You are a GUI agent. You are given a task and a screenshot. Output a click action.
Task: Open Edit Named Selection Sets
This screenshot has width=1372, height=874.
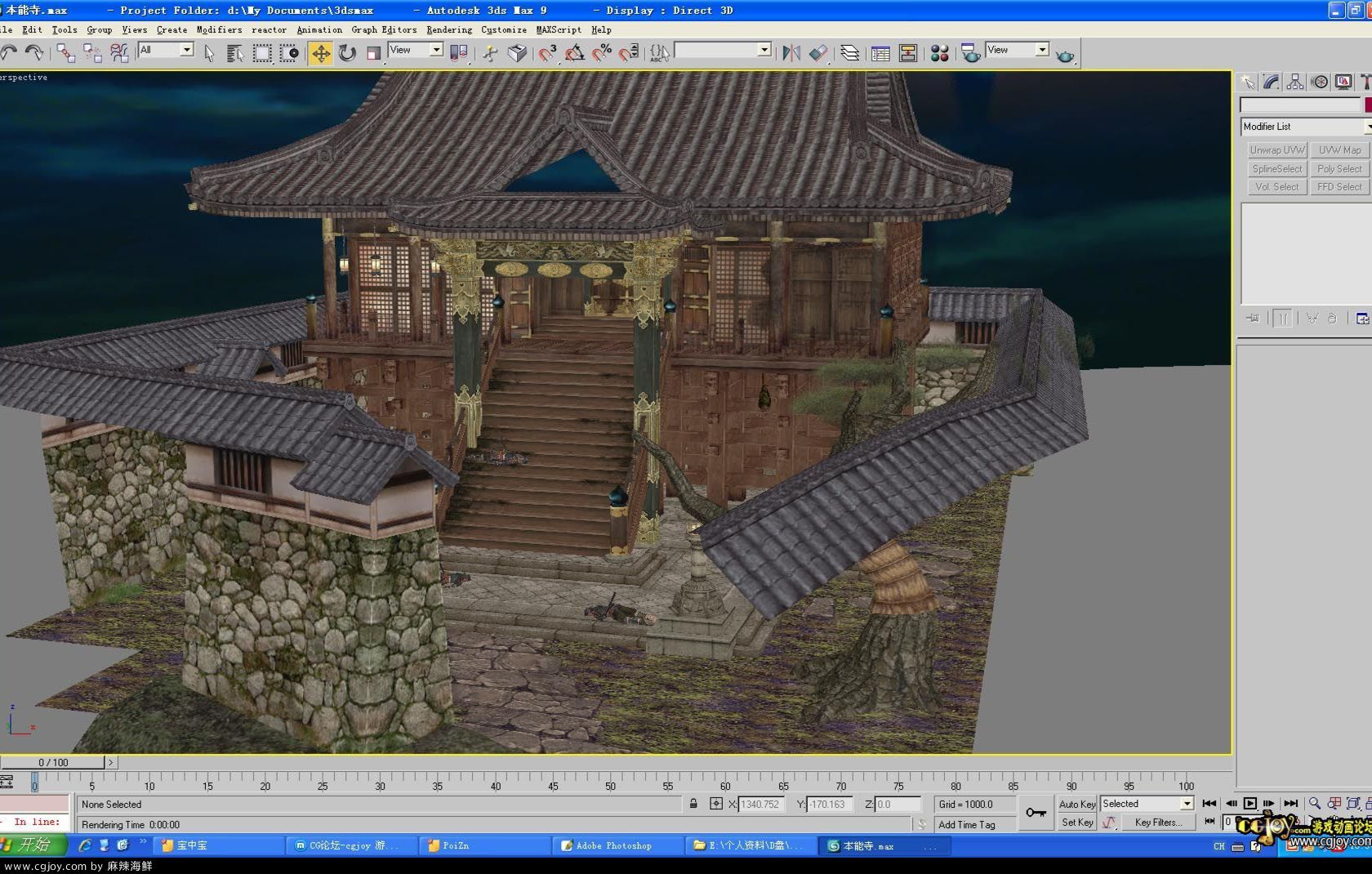click(660, 53)
